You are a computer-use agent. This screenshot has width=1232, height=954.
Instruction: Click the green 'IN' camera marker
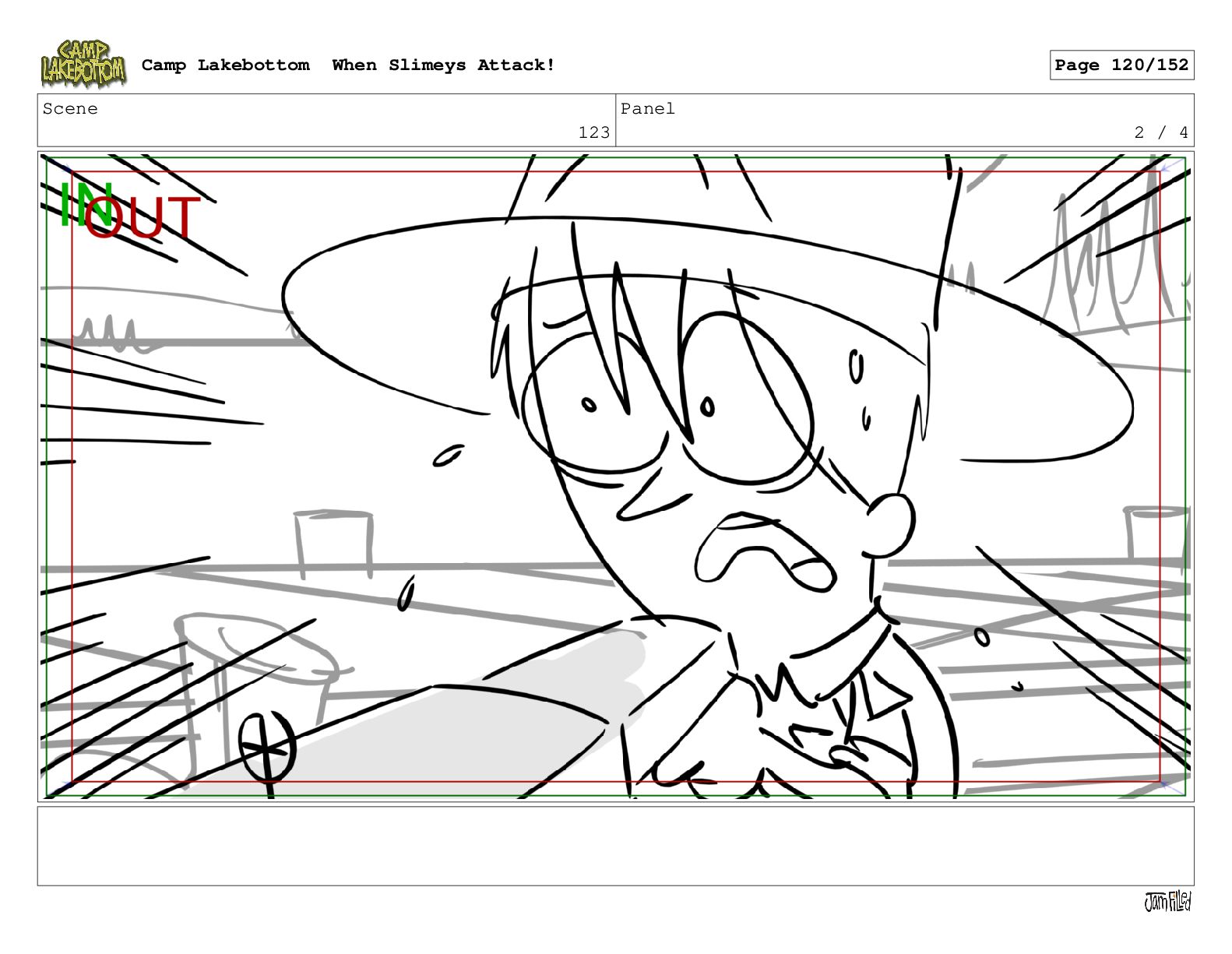(86, 206)
